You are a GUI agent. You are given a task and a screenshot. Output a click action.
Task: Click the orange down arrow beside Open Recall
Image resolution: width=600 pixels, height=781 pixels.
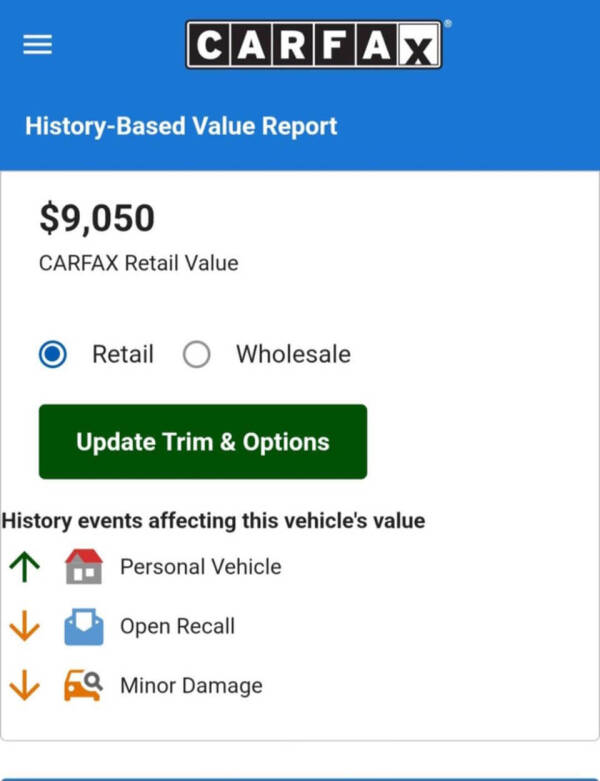point(24,627)
